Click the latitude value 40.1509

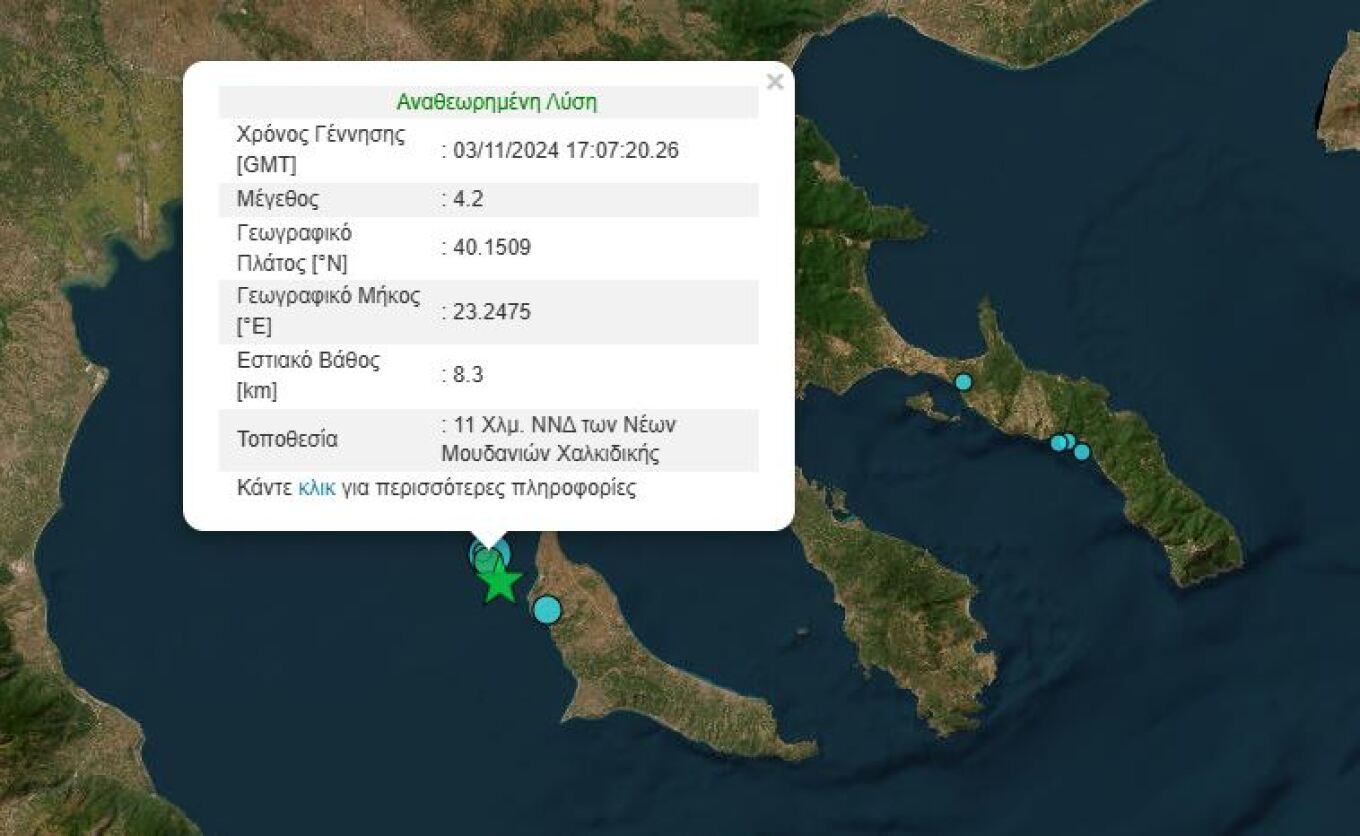pos(486,248)
